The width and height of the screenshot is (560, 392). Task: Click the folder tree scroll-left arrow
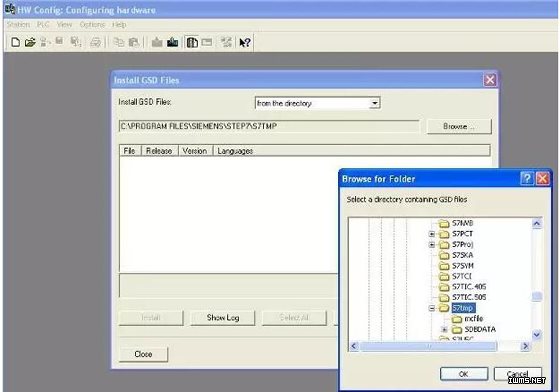coord(354,346)
